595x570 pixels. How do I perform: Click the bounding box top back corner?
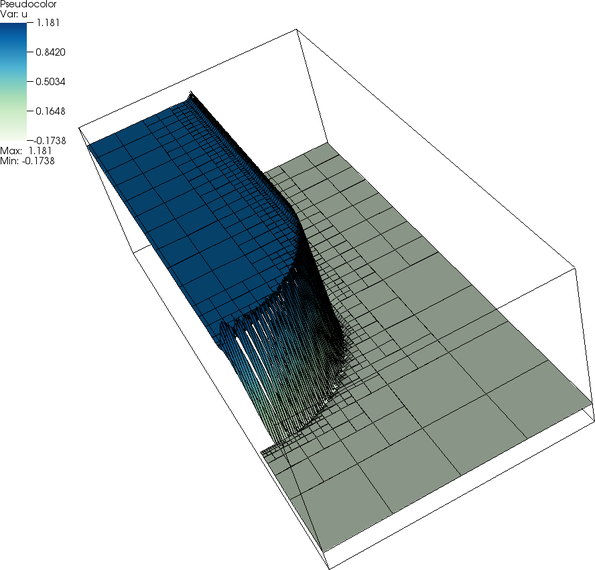point(296,29)
